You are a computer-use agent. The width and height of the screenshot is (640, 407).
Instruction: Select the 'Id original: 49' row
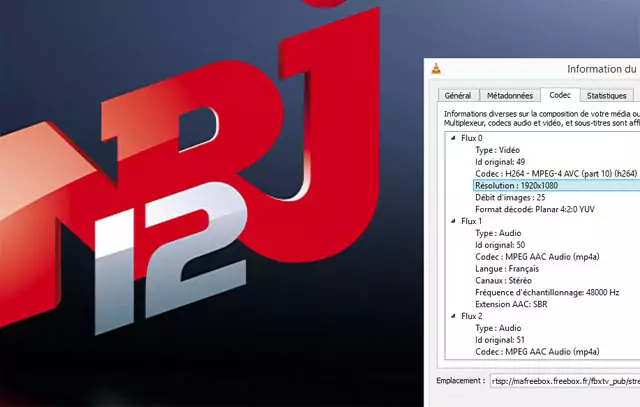pyautogui.click(x=500, y=162)
